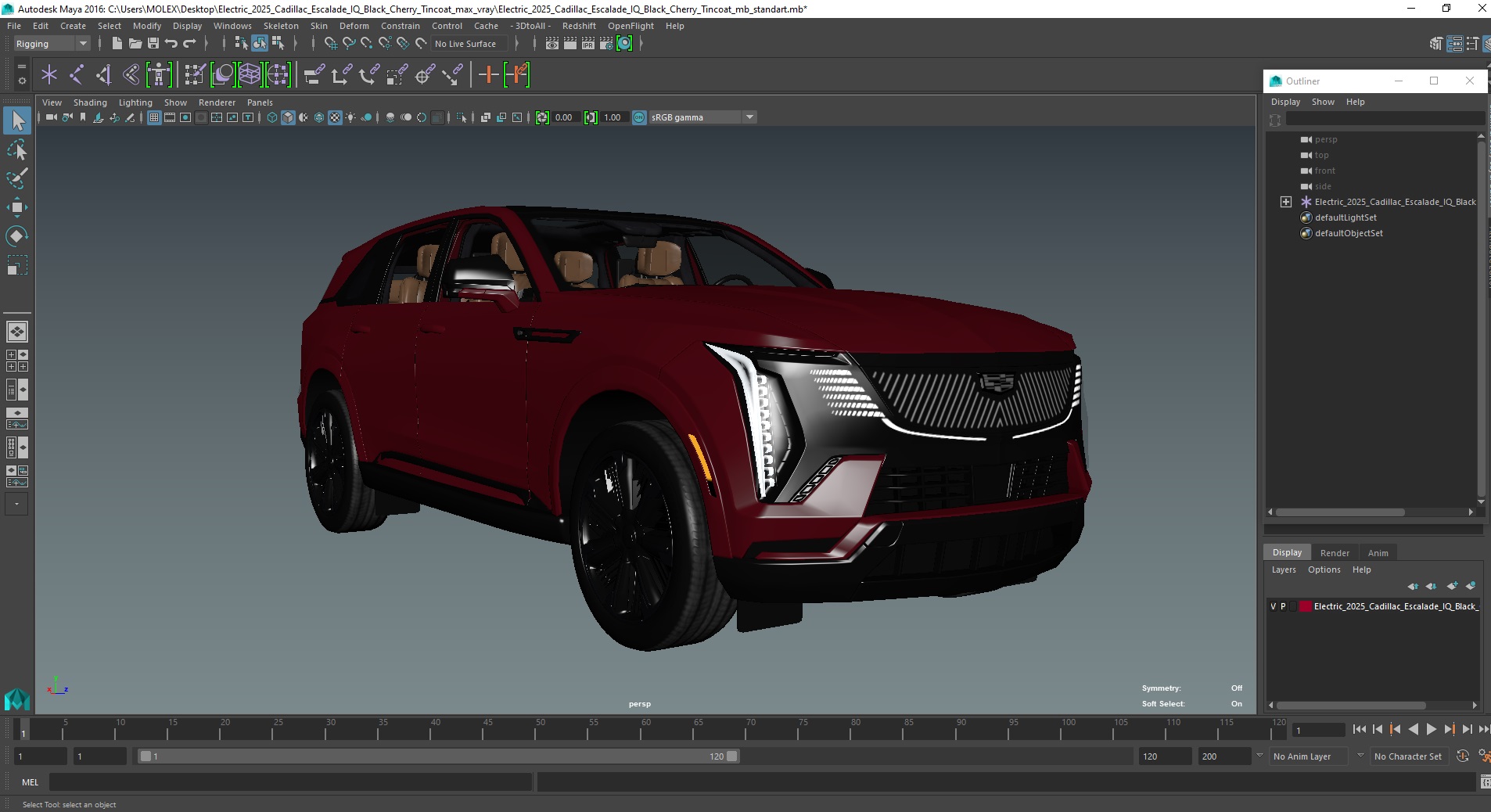
Task: Open the Skeleton menu
Action: pyautogui.click(x=281, y=26)
